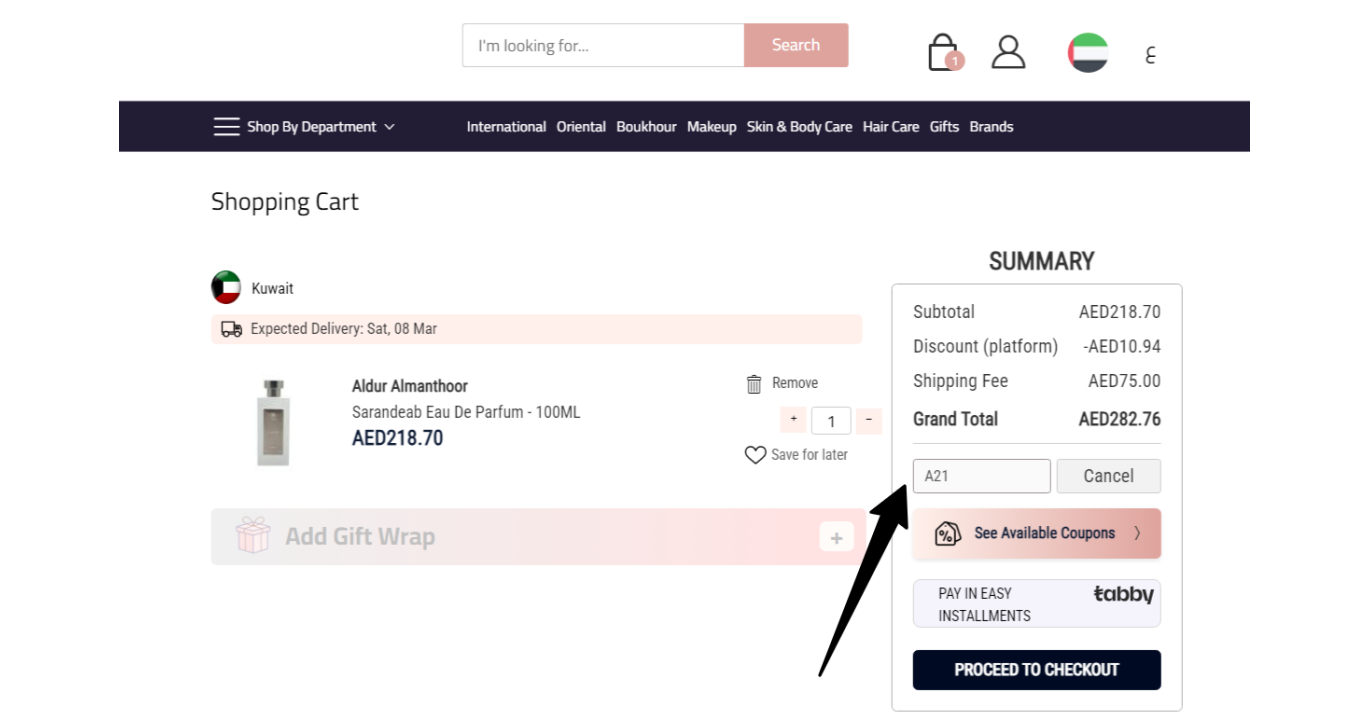
Task: Increase quantity with the plus button
Action: point(793,419)
